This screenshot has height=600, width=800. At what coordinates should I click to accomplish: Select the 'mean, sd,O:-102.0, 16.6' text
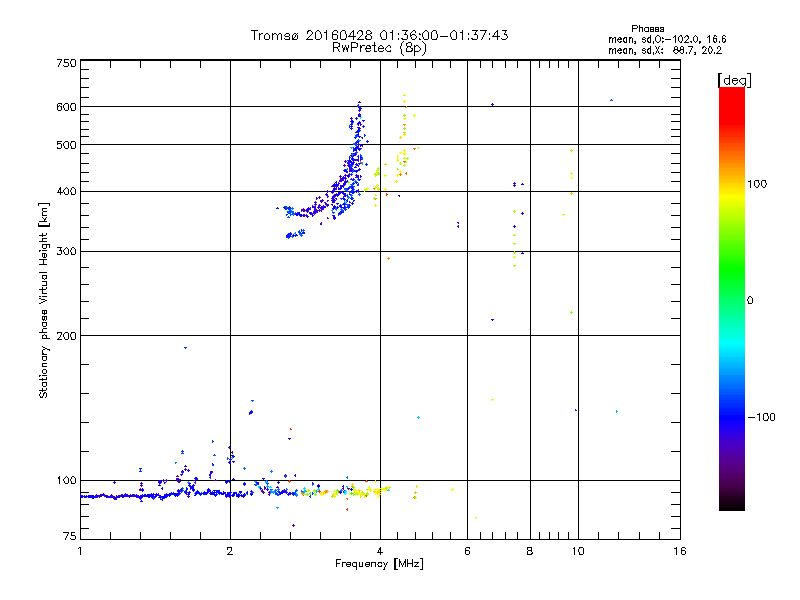click(667, 39)
